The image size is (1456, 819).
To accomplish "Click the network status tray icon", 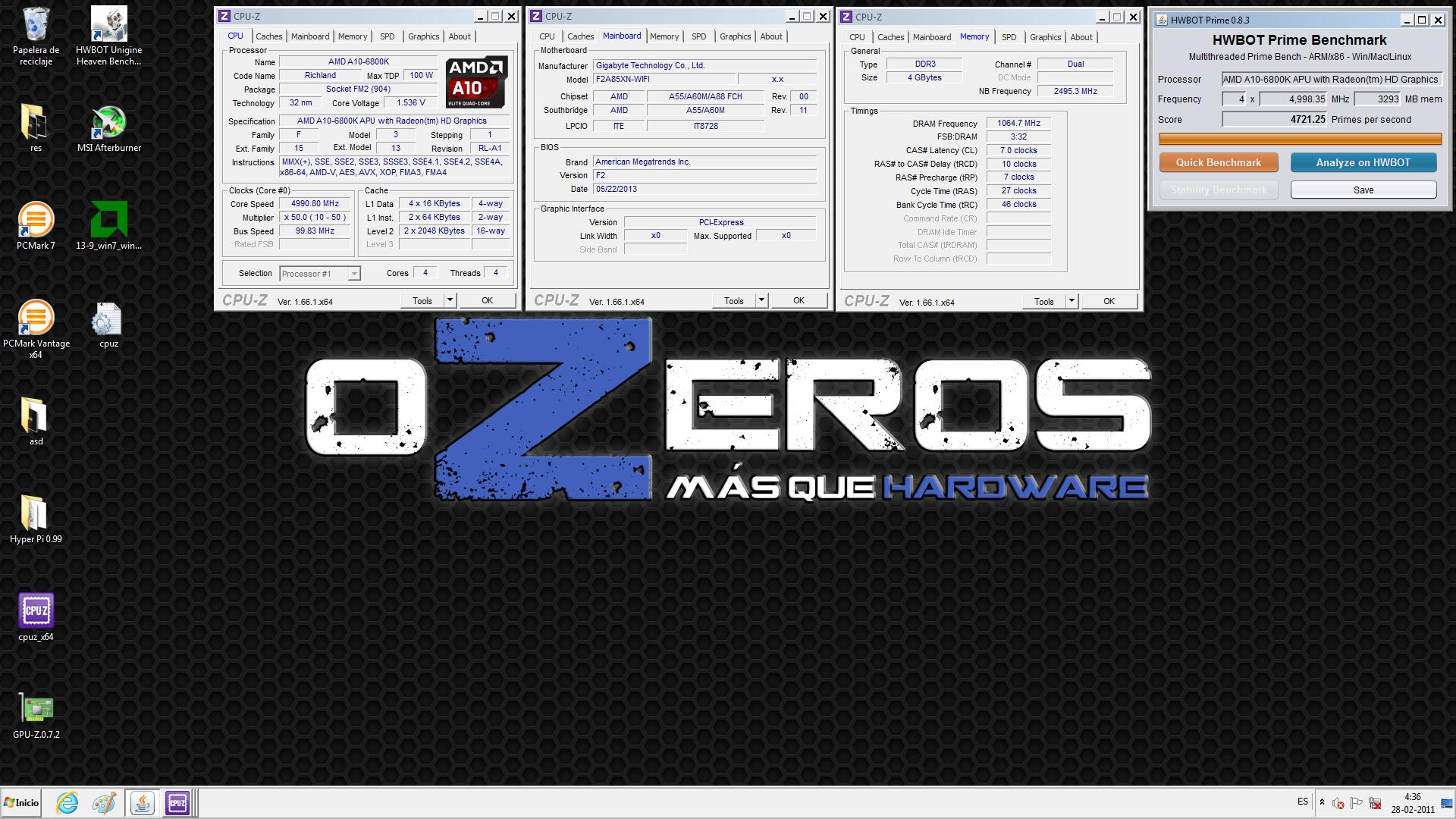I will pos(1373,802).
